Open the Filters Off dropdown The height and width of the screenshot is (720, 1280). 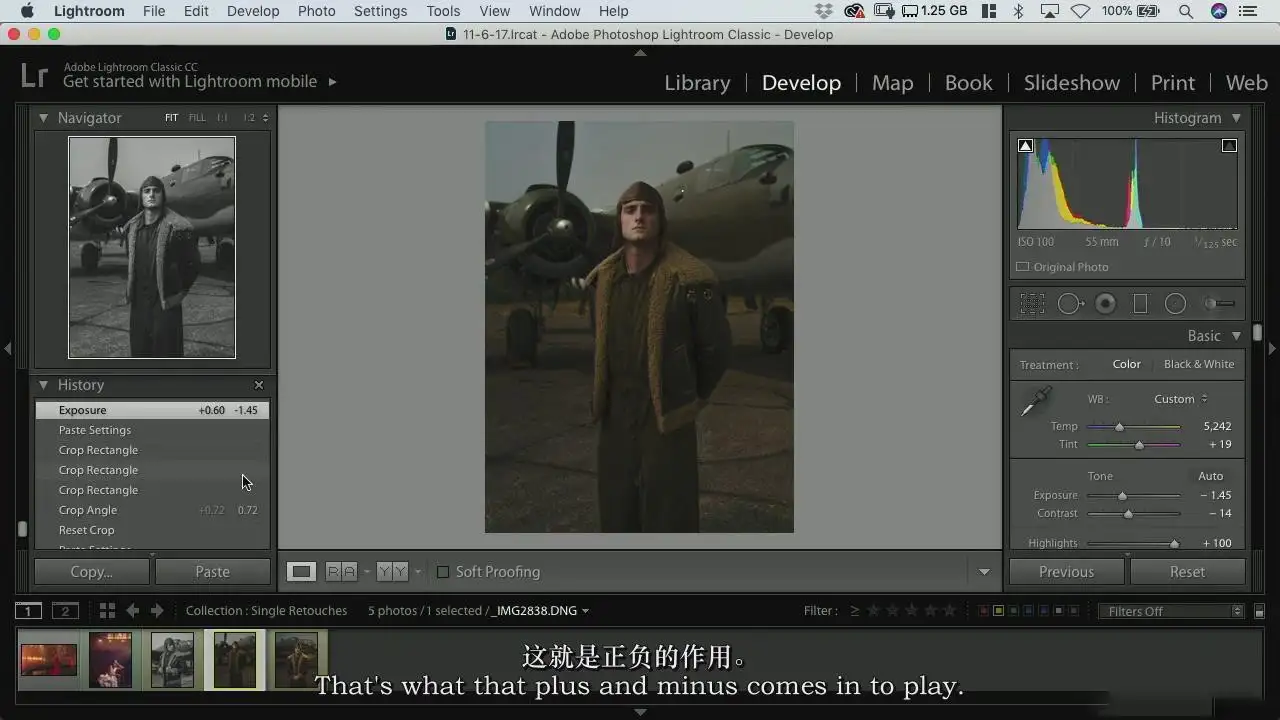click(x=1170, y=611)
